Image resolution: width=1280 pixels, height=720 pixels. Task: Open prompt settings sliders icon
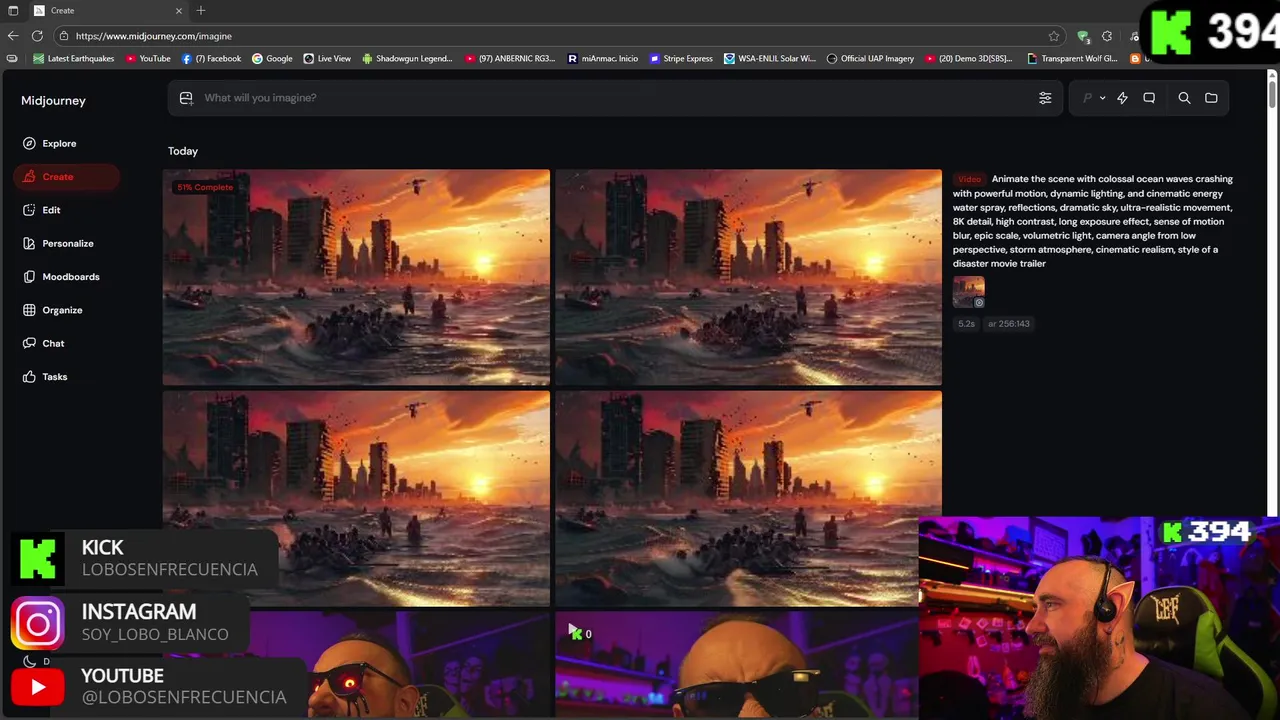tap(1045, 98)
